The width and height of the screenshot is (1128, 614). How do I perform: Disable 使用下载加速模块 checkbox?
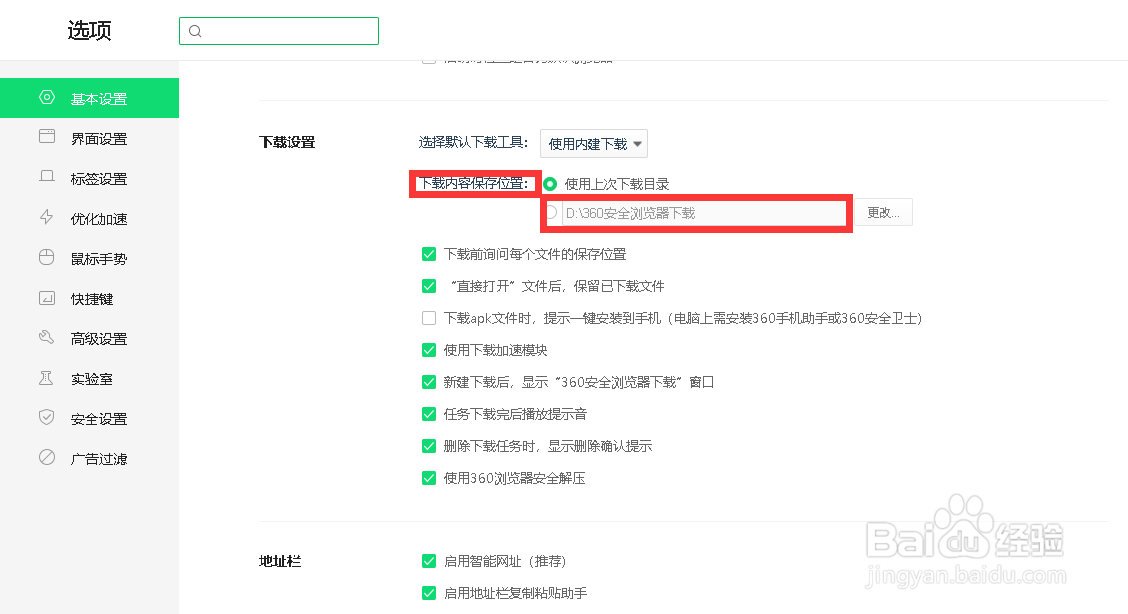pos(429,350)
